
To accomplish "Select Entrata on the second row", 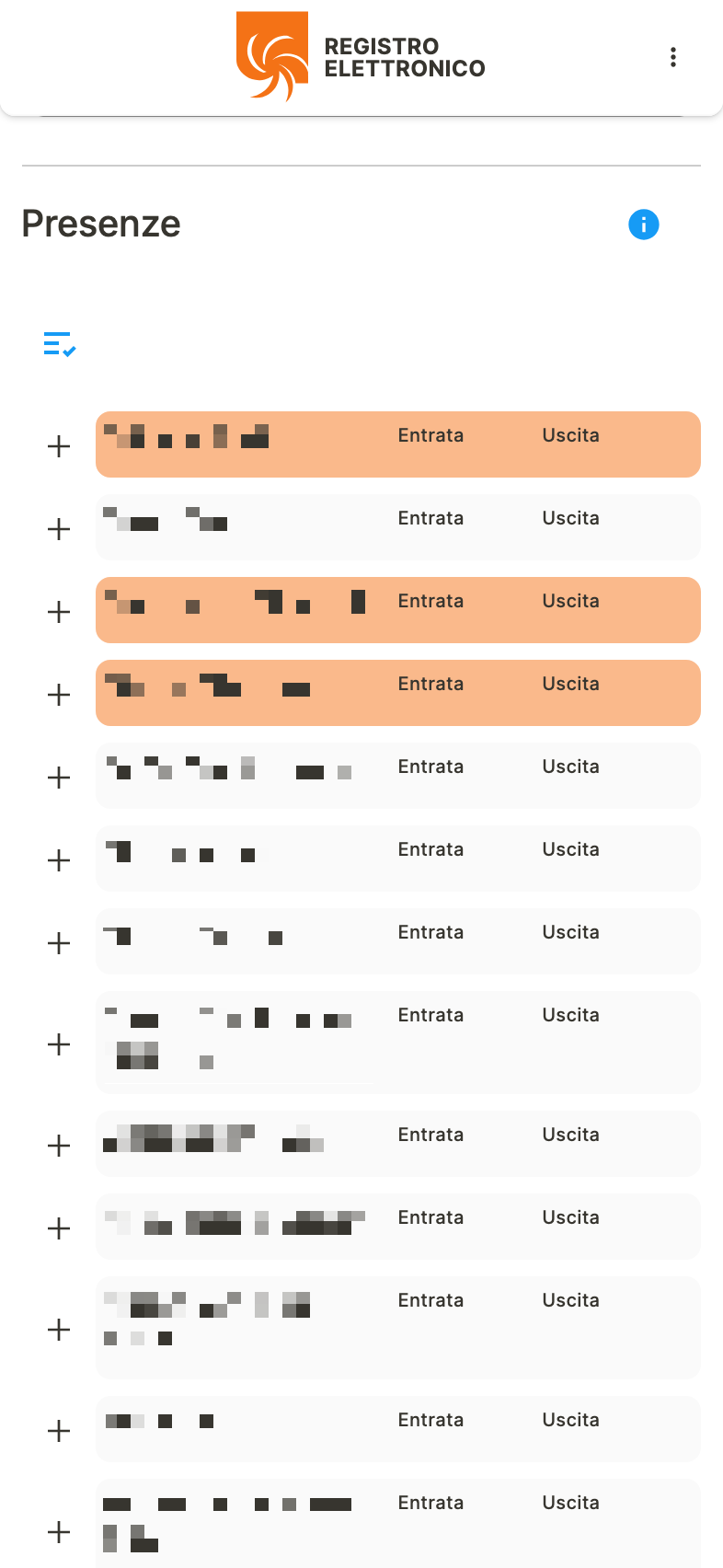I will pyautogui.click(x=430, y=518).
